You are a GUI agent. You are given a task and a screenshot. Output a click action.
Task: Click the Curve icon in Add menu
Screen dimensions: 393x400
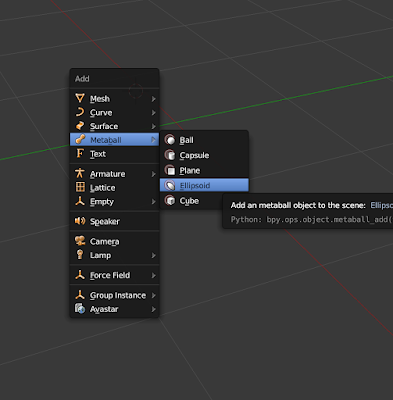click(80, 112)
